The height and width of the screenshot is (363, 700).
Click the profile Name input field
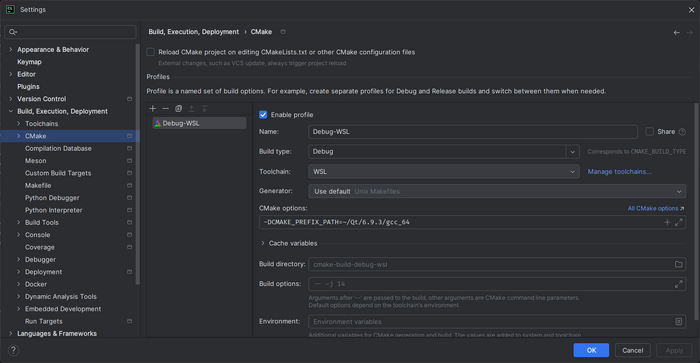pyautogui.click(x=473, y=132)
